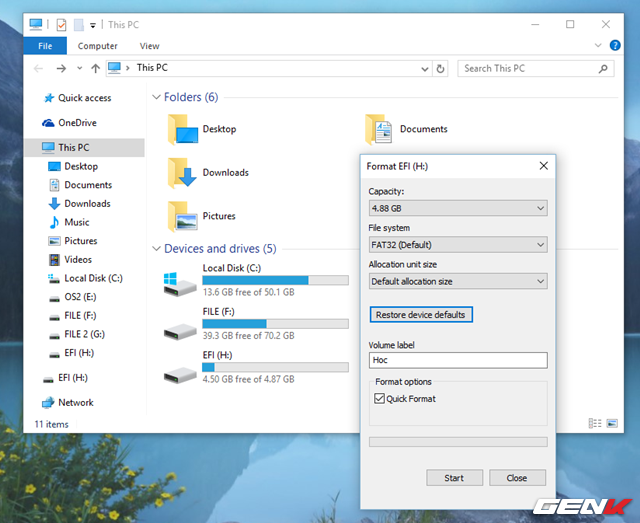Image resolution: width=640 pixels, height=523 pixels.
Task: Open the address bar history dropdown
Action: (424, 69)
